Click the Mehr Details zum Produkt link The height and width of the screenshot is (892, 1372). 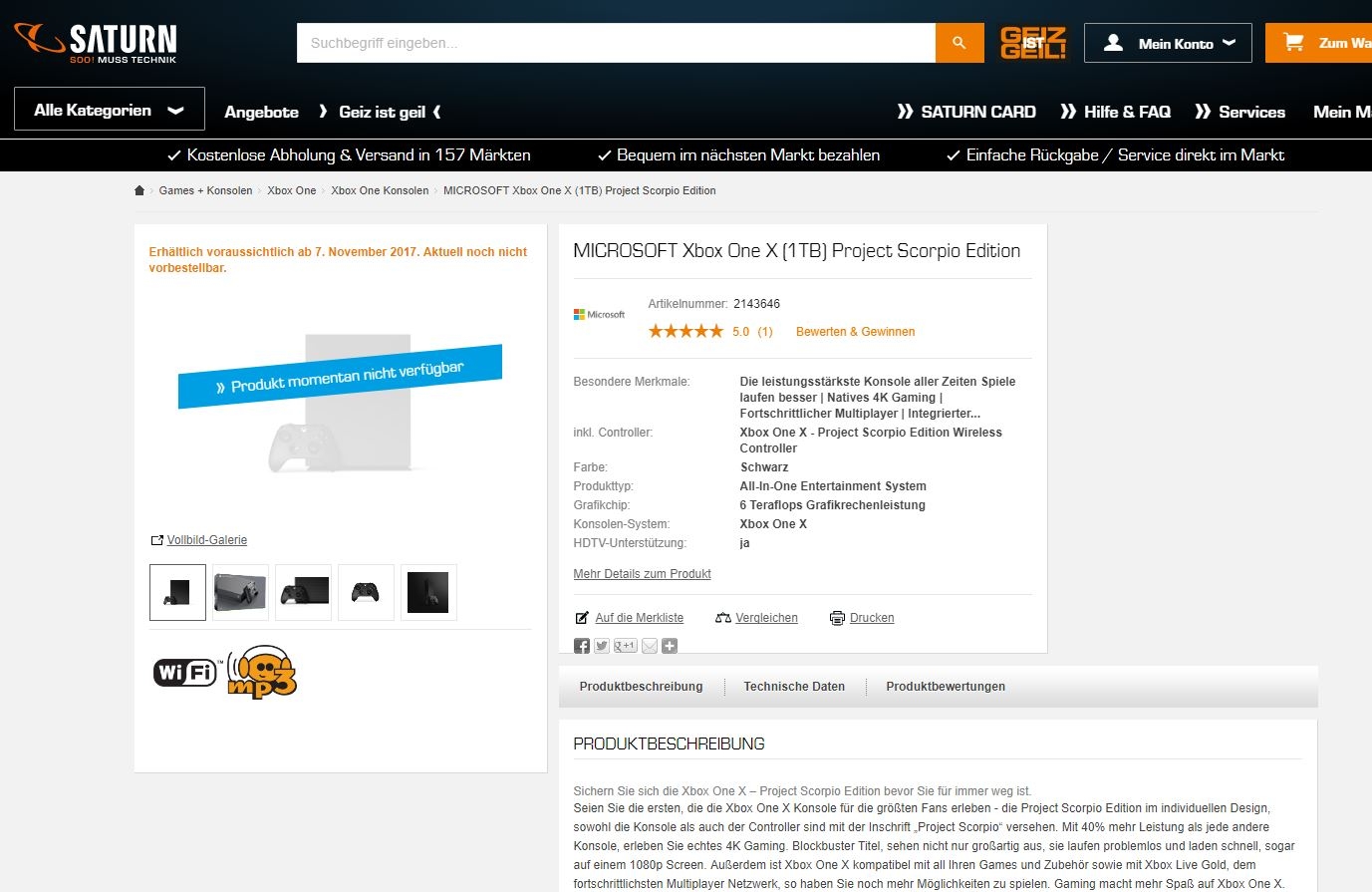pyautogui.click(x=642, y=574)
